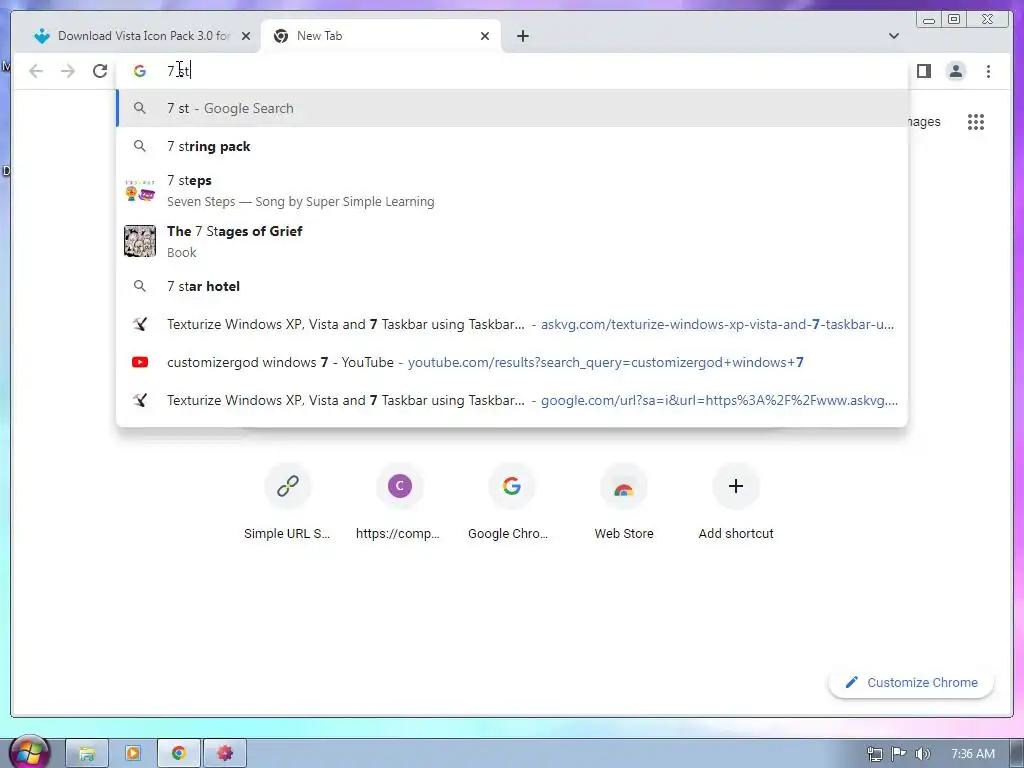Open askvg.com Texturize Windows suggestion

(x=512, y=324)
